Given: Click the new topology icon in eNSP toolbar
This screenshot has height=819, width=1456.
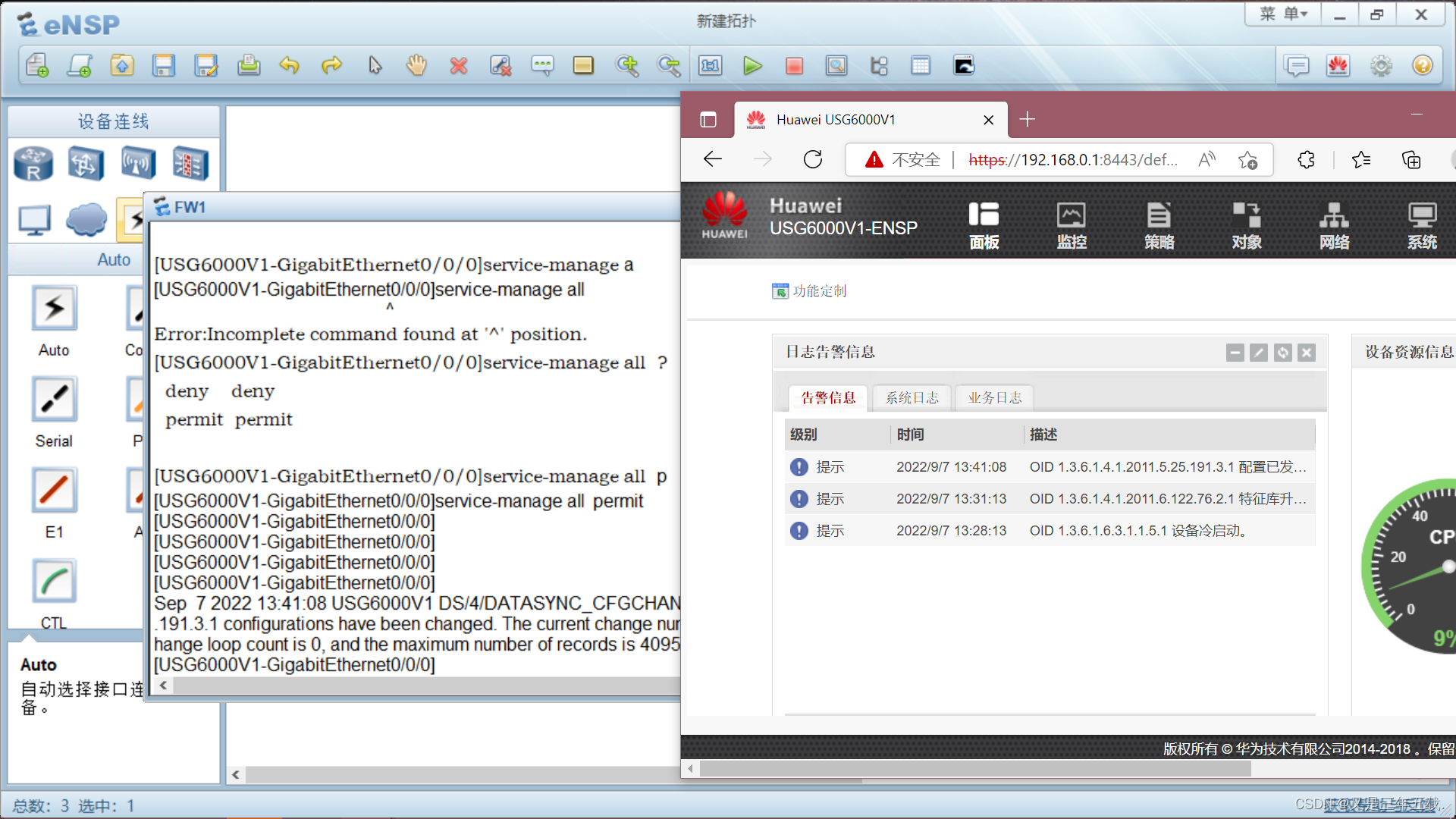Looking at the screenshot, I should [37, 66].
